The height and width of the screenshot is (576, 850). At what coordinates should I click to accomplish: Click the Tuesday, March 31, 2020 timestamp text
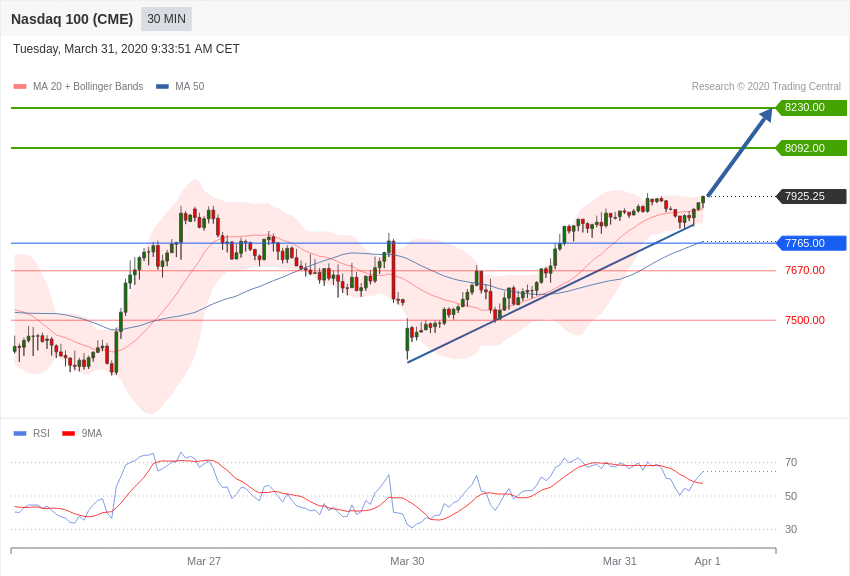point(126,49)
